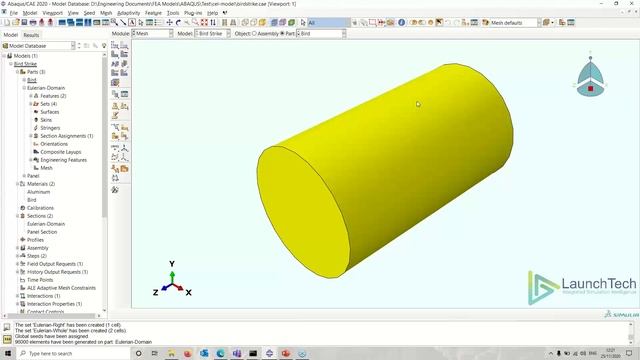
Task: Select the Pan View tool
Action: click(x=169, y=22)
